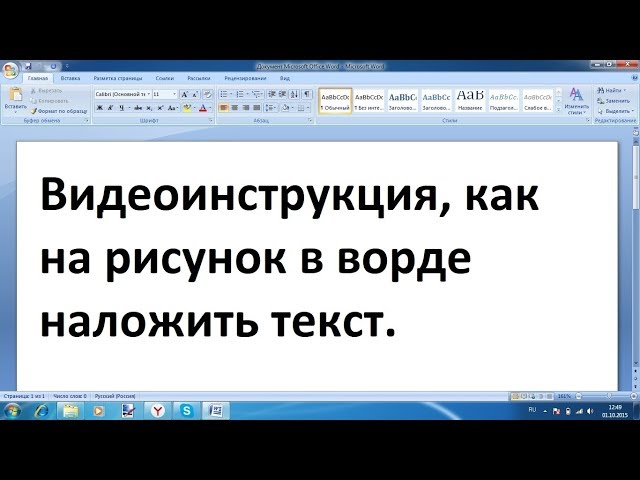Screen dimensions: 640x480
Task: Toggle subscript x₂ formatting
Action: (x=149, y=108)
